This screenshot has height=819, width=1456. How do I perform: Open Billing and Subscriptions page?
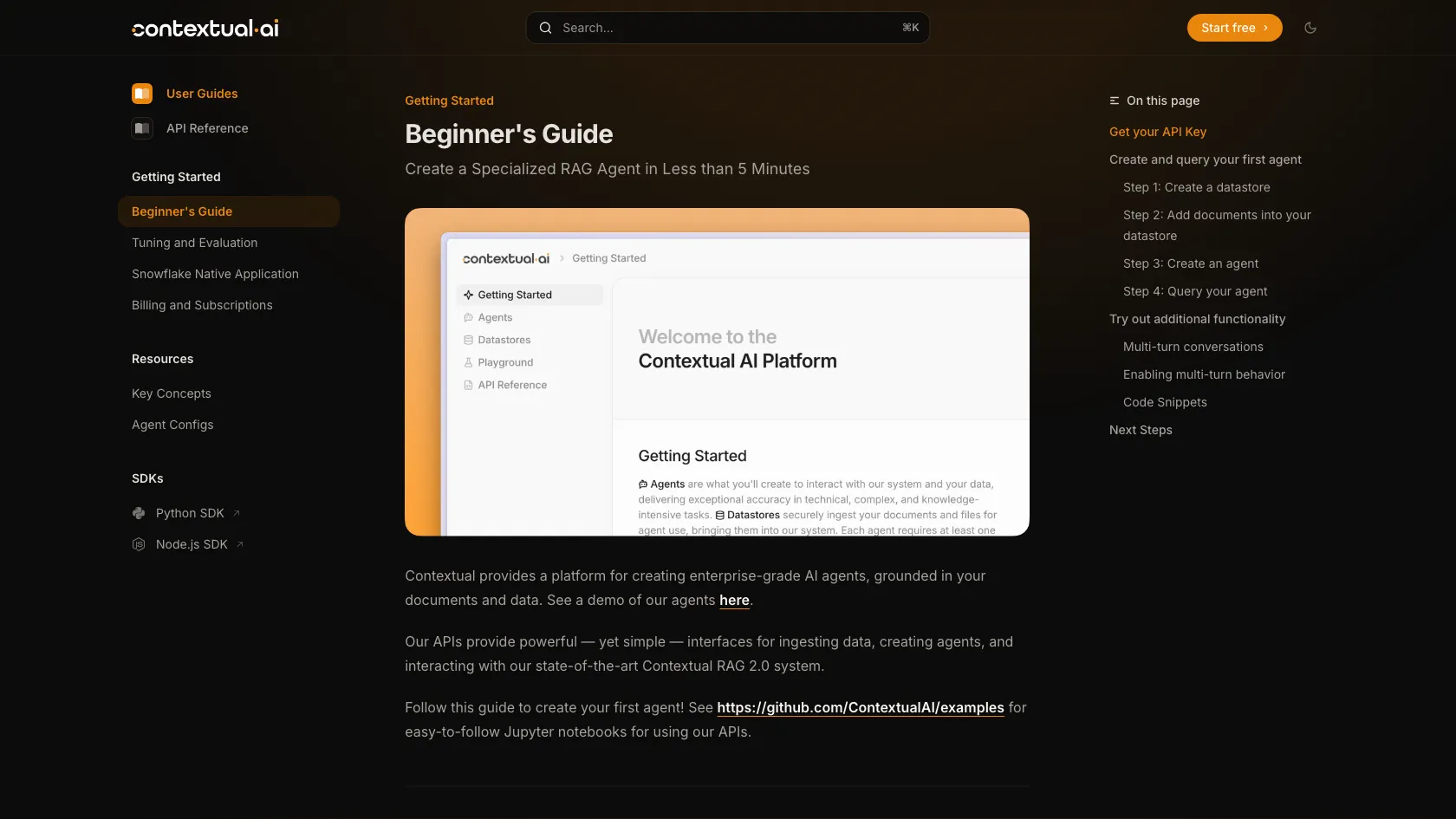point(202,305)
